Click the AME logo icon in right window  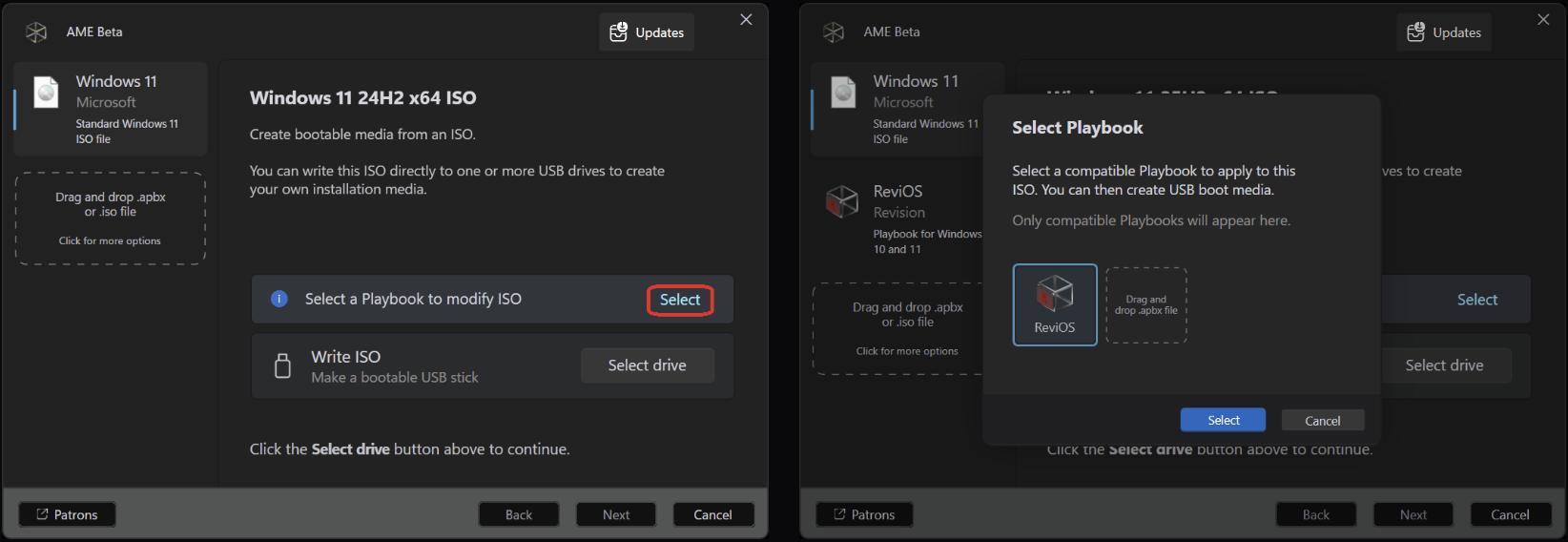[x=834, y=32]
